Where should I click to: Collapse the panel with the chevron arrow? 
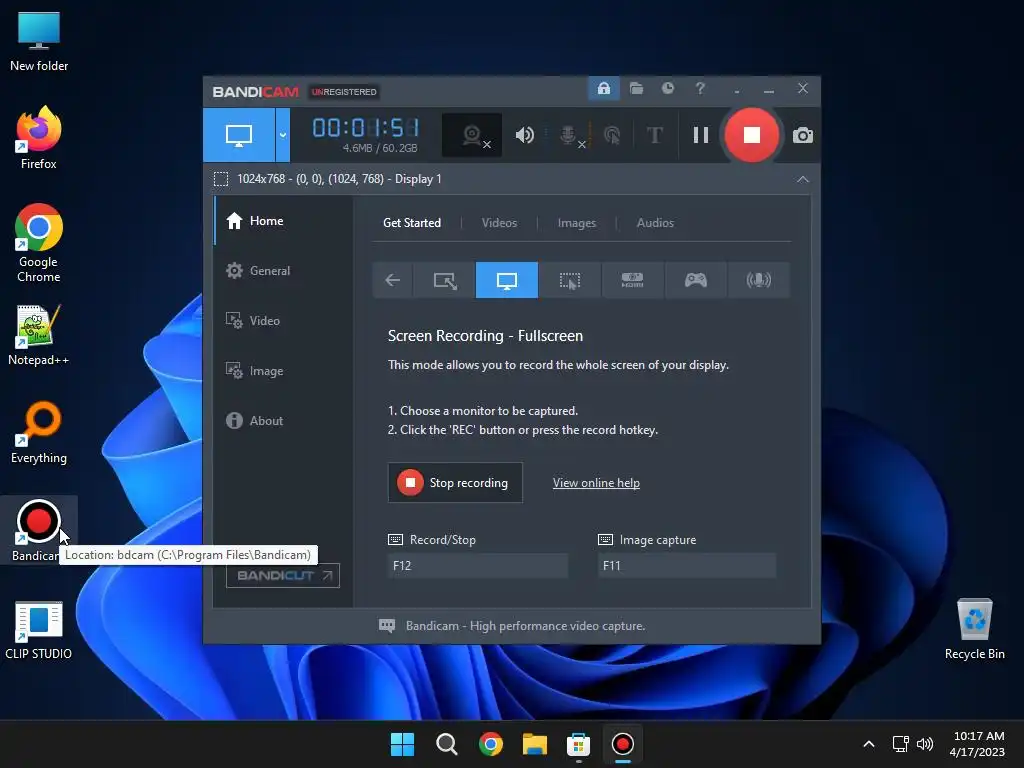click(x=803, y=179)
